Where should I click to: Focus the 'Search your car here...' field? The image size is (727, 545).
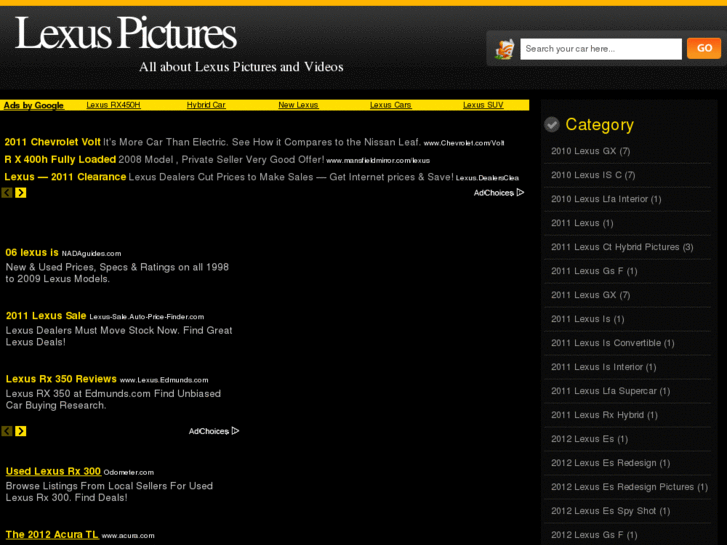point(601,49)
